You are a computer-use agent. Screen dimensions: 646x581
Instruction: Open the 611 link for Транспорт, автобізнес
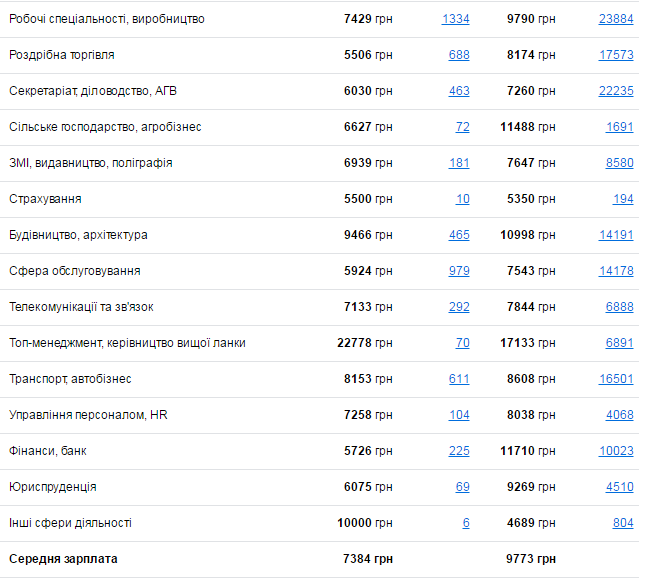[x=459, y=379]
